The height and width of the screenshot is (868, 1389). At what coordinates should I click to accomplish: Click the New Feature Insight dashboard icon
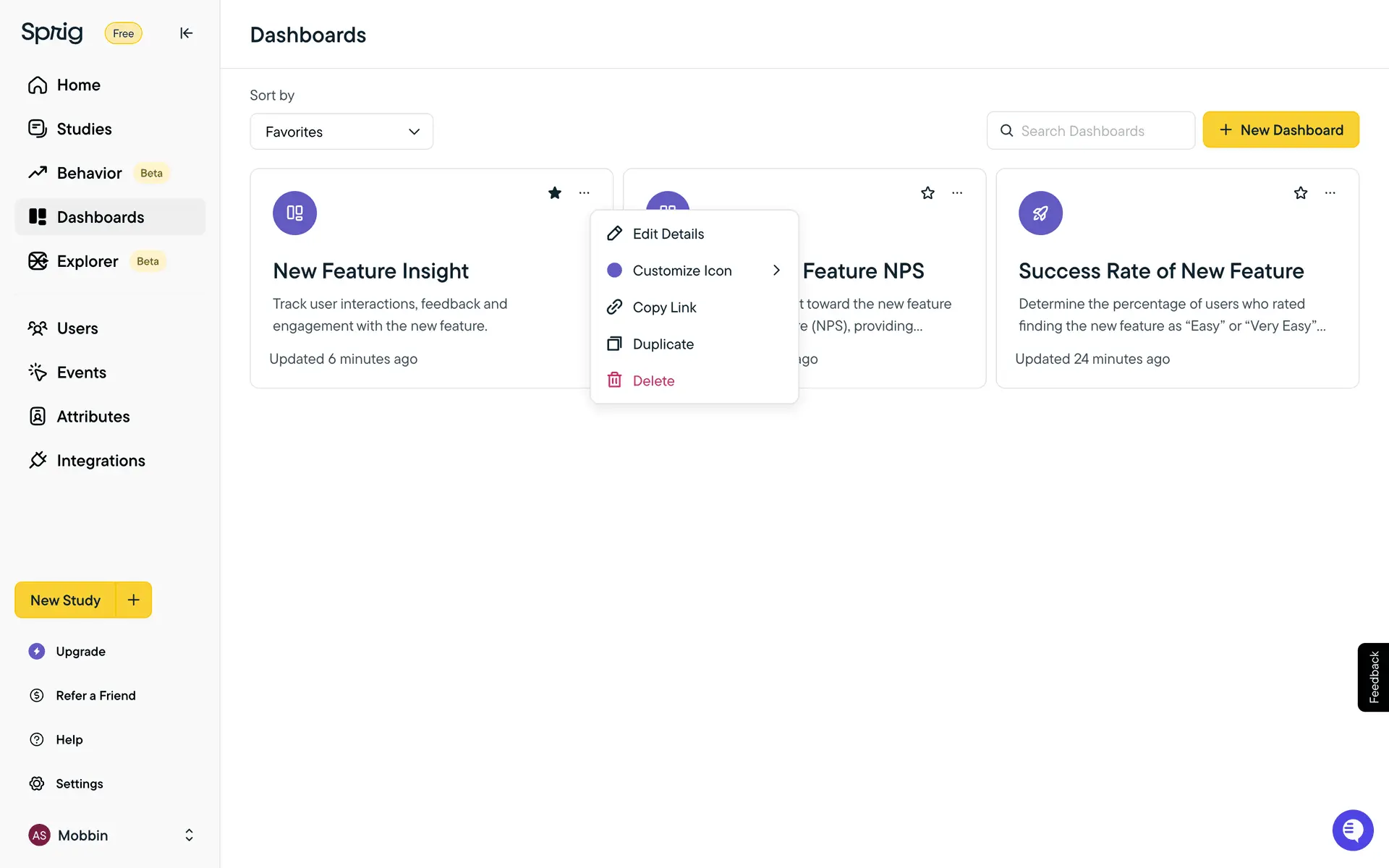tap(294, 213)
